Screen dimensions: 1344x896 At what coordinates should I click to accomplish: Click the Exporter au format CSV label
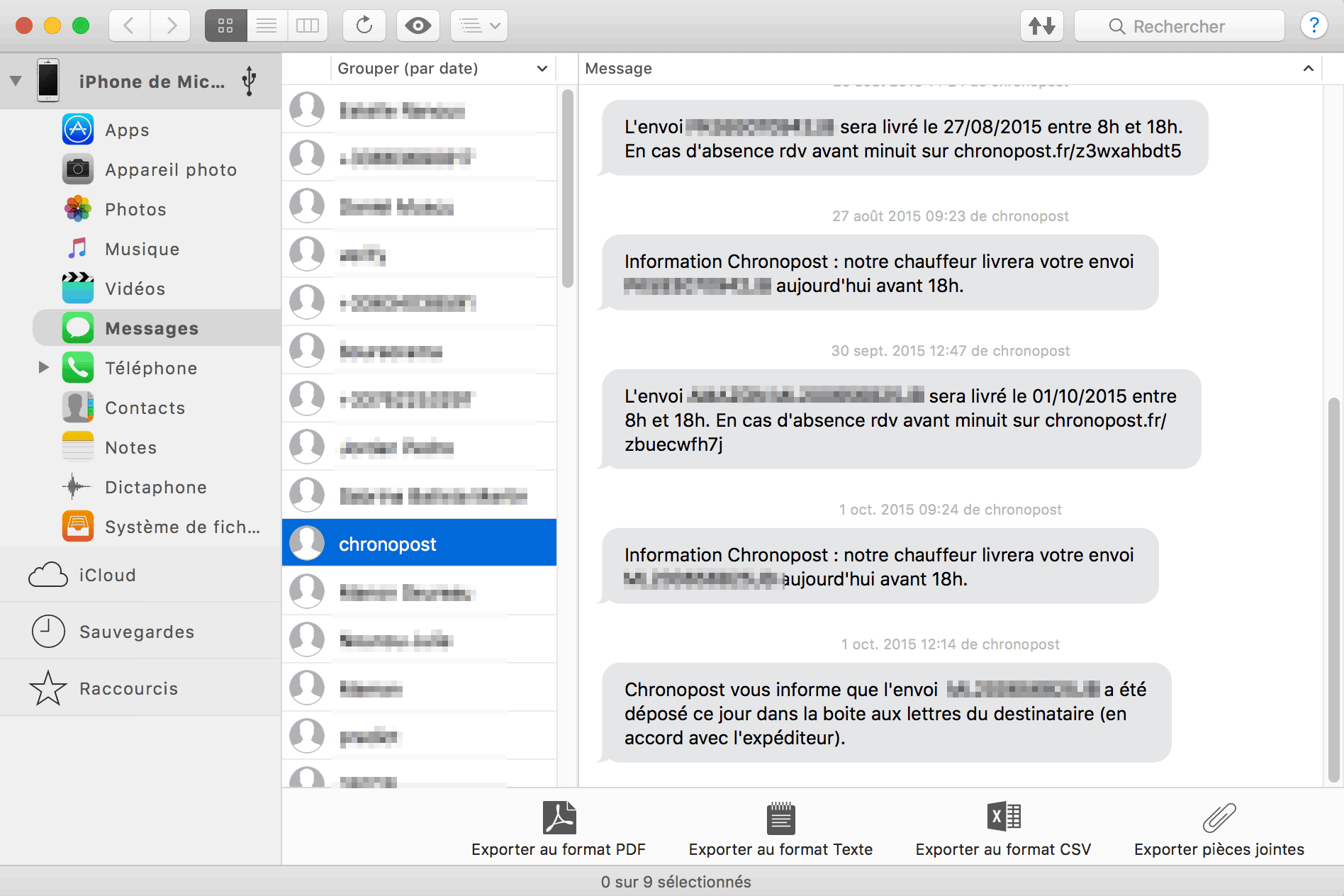click(1003, 849)
